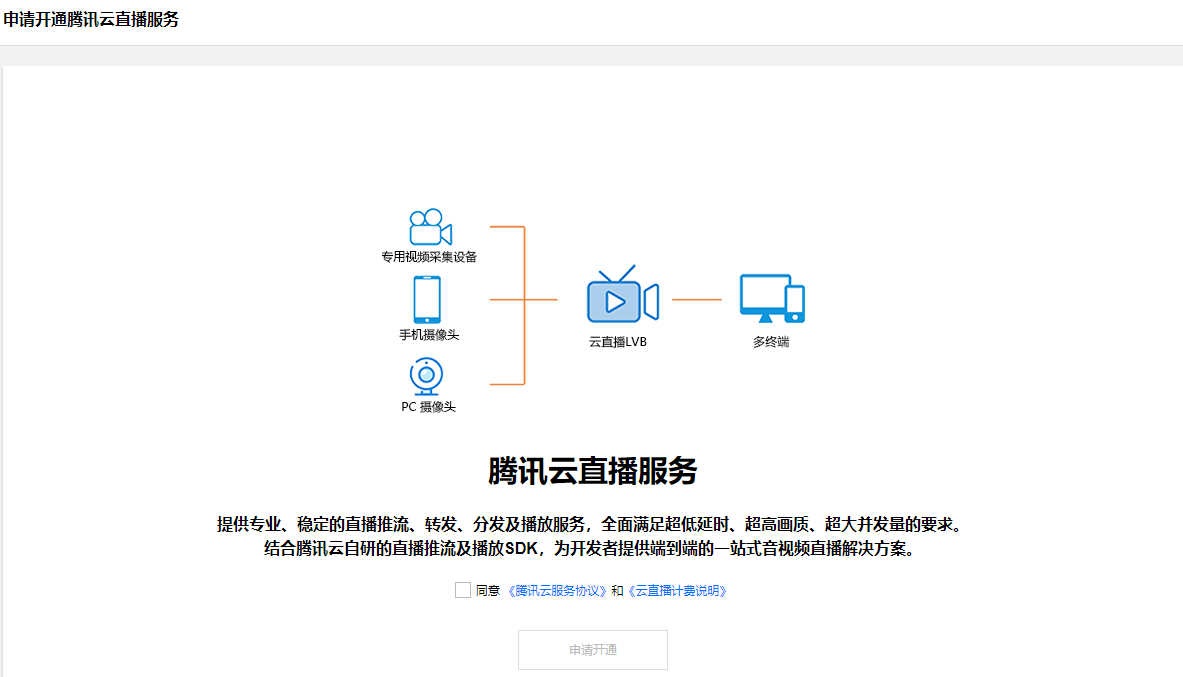Viewport: 1183px width, 677px height.
Task: Click the 申请开通腾讯云直播服务 page title
Action: tap(91, 20)
